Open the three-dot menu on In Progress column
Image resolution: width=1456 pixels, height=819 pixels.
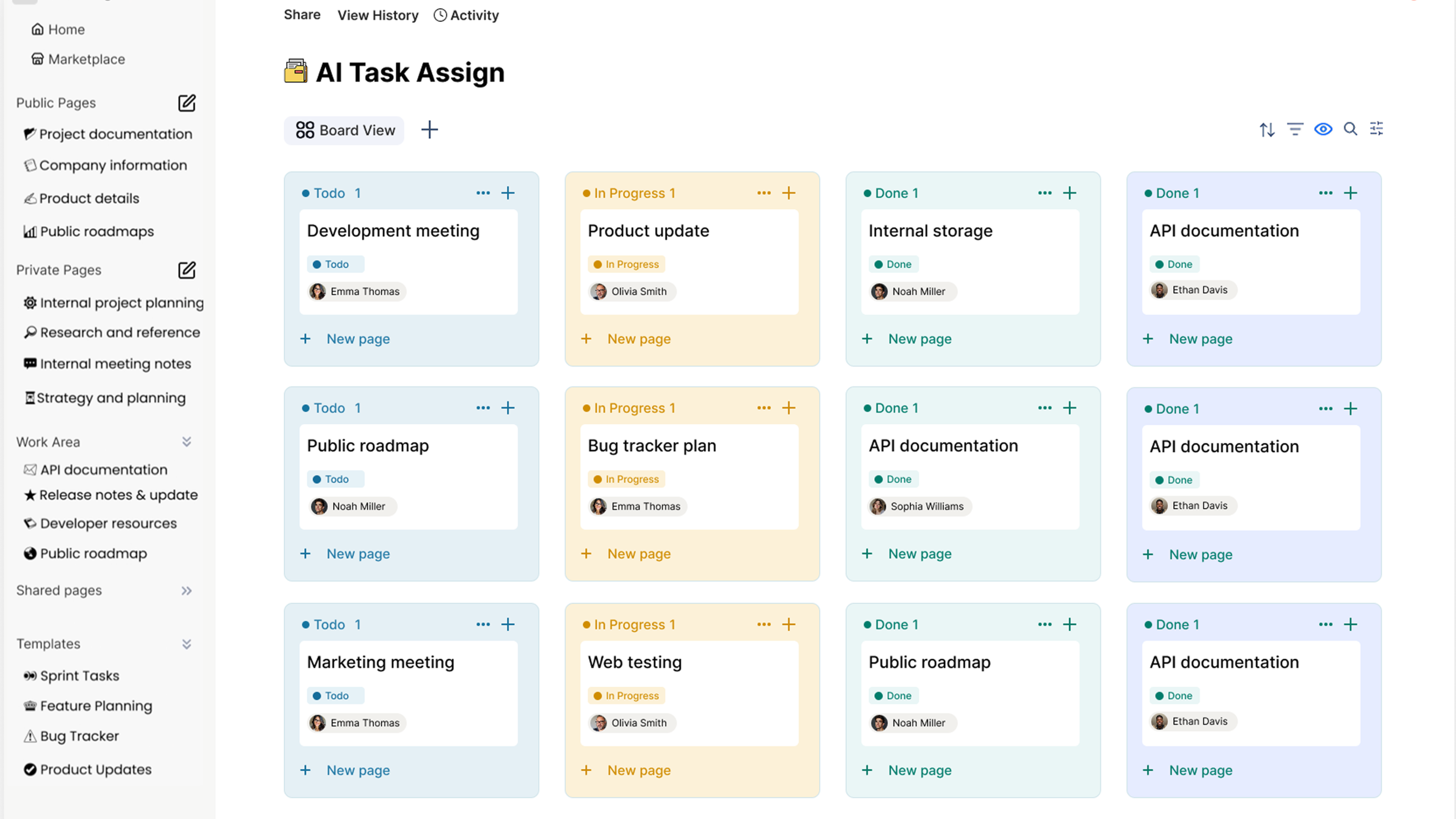[764, 193]
